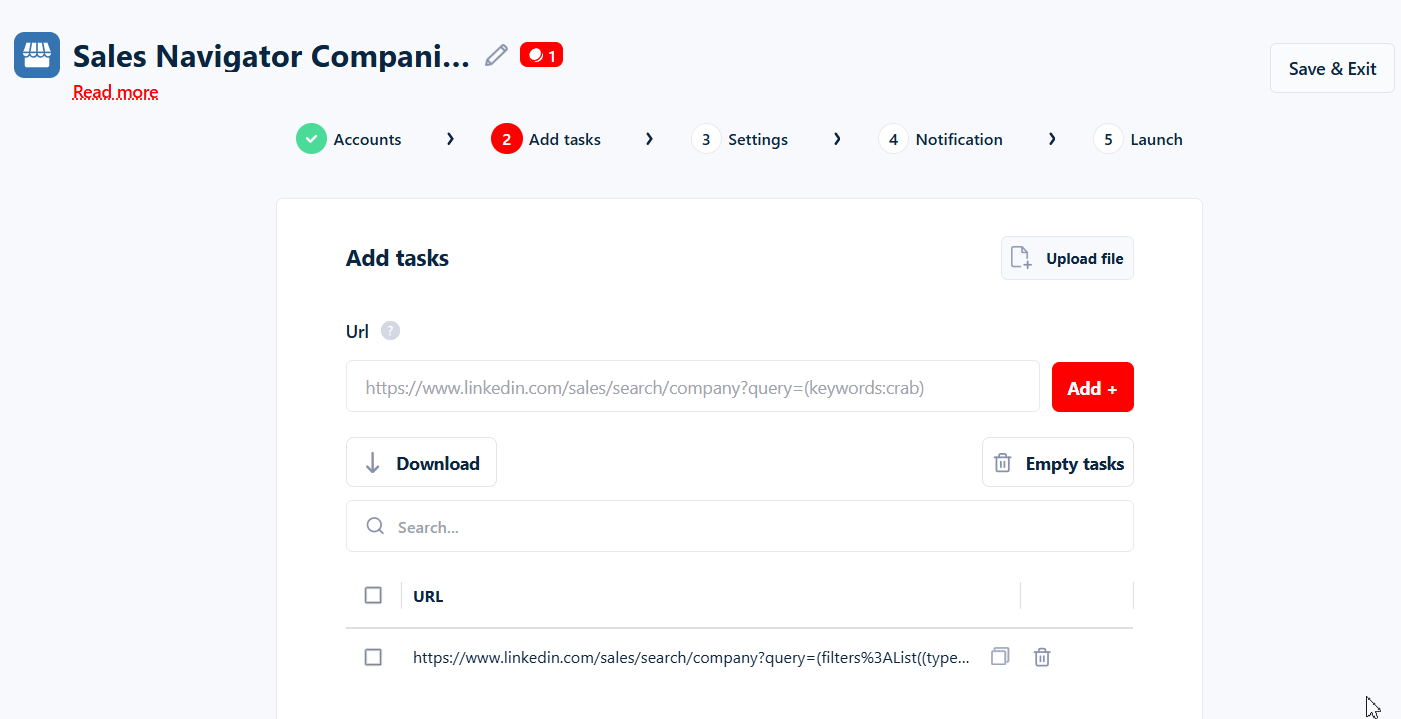Click the chevron between Accounts and Add tasks
The image size is (1401, 719).
pyautogui.click(x=450, y=139)
